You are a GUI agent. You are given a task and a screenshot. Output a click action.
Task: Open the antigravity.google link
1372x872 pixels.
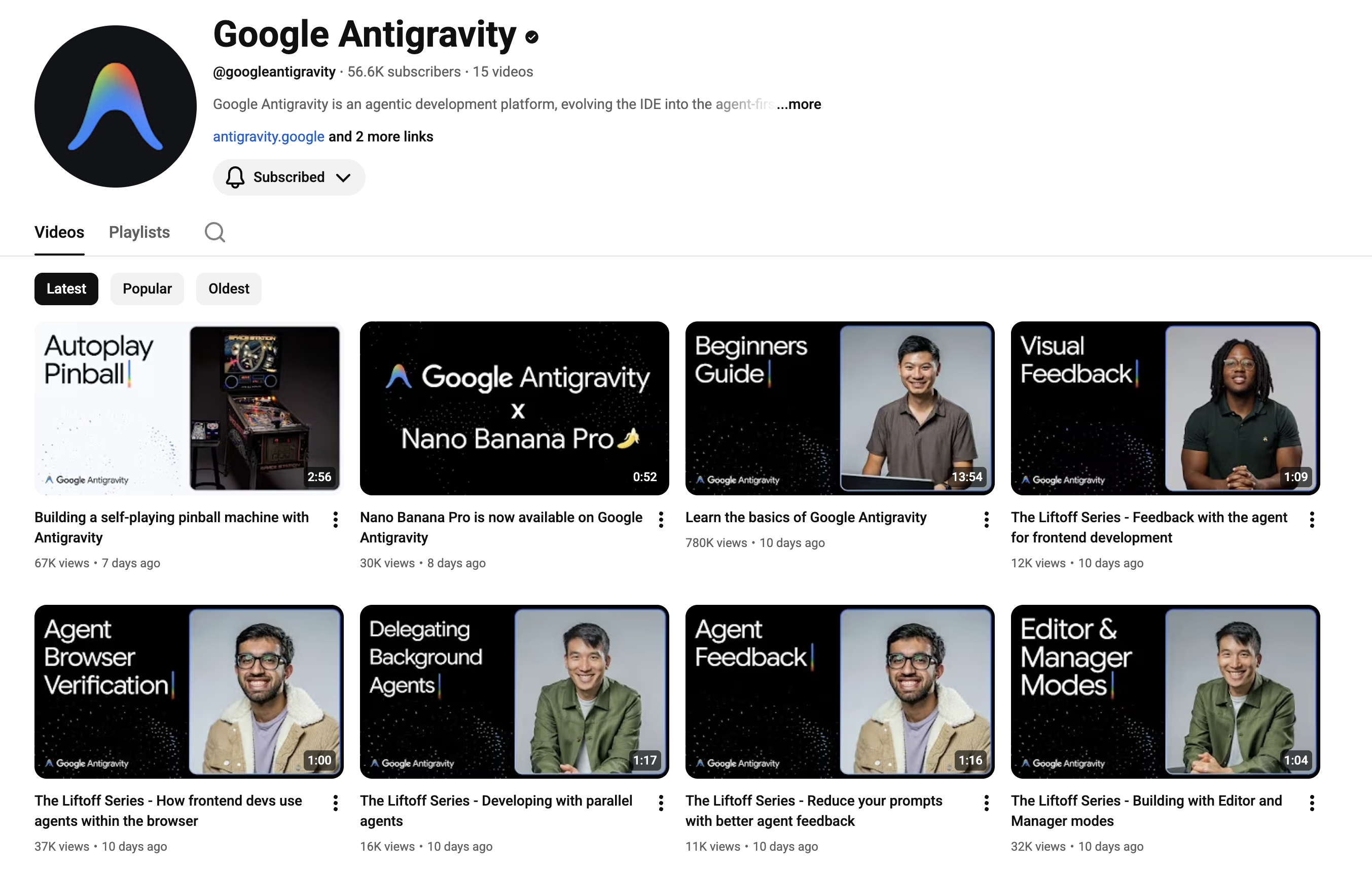tap(268, 137)
